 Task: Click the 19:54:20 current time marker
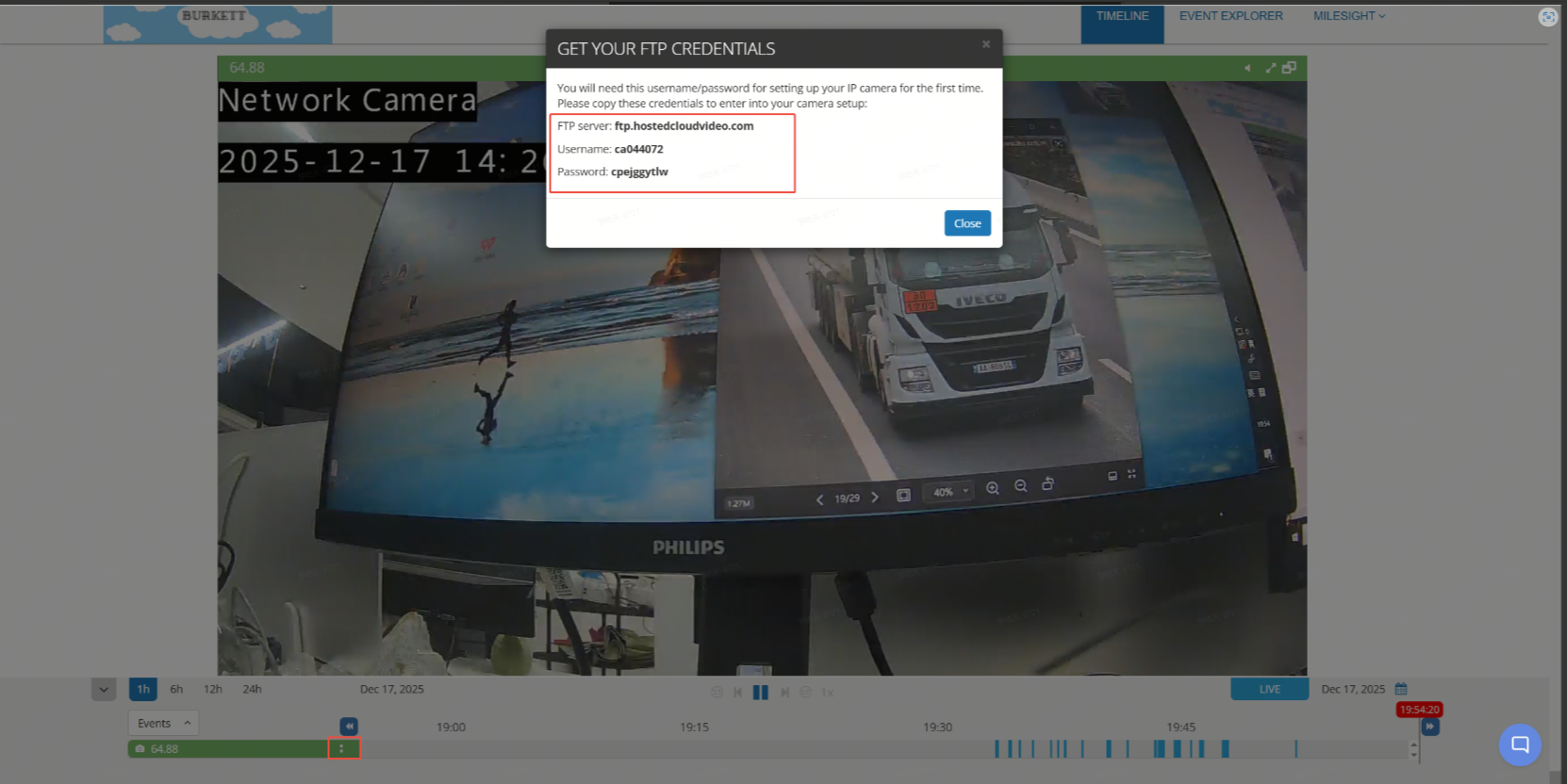coord(1419,710)
